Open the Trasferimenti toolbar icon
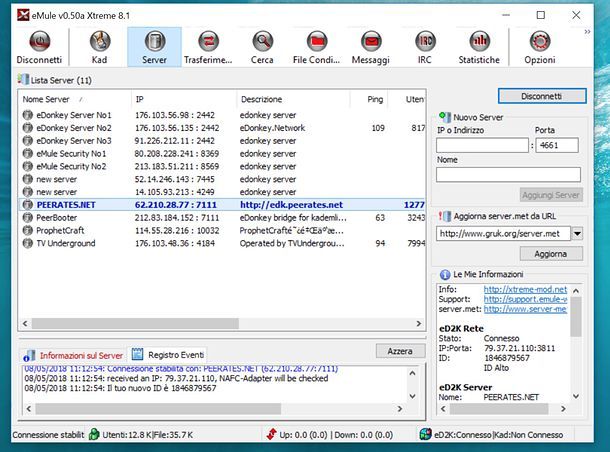 (x=209, y=41)
